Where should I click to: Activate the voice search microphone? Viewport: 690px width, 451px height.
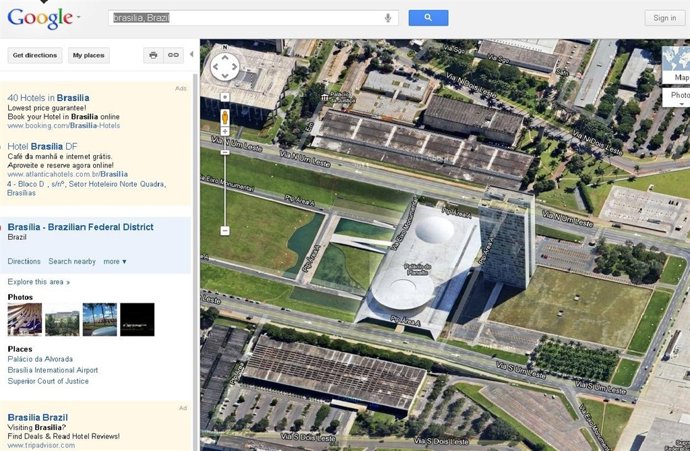point(388,18)
